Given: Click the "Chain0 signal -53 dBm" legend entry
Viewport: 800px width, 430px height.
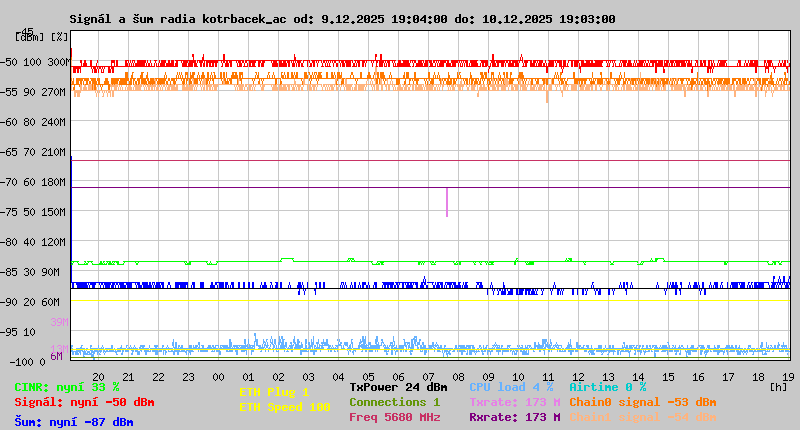Looking at the screenshot, I should pyautogui.click(x=643, y=402).
